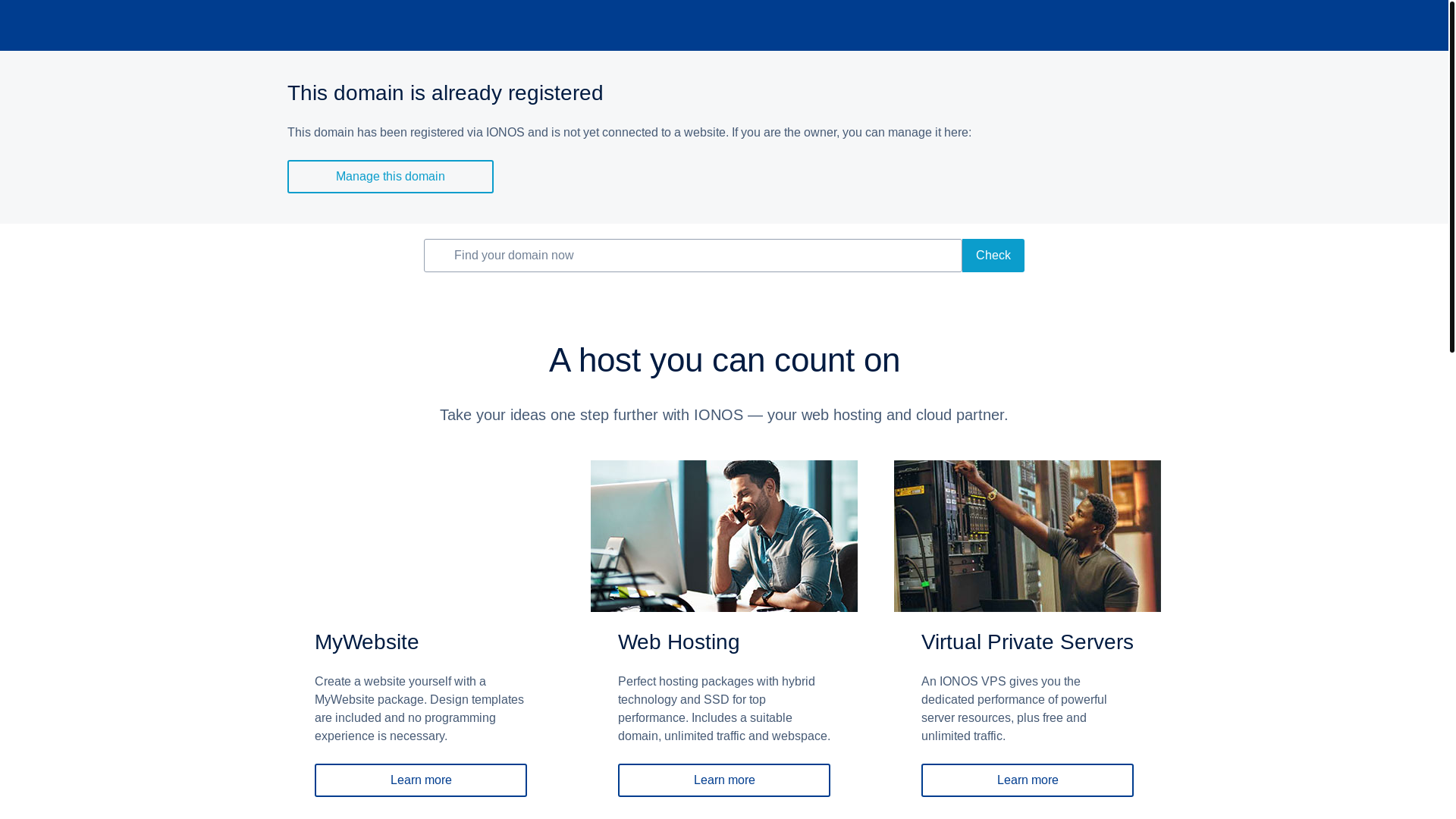The width and height of the screenshot is (1456, 819).
Task: Open Learn more under Virtual Private Servers
Action: tap(1028, 780)
